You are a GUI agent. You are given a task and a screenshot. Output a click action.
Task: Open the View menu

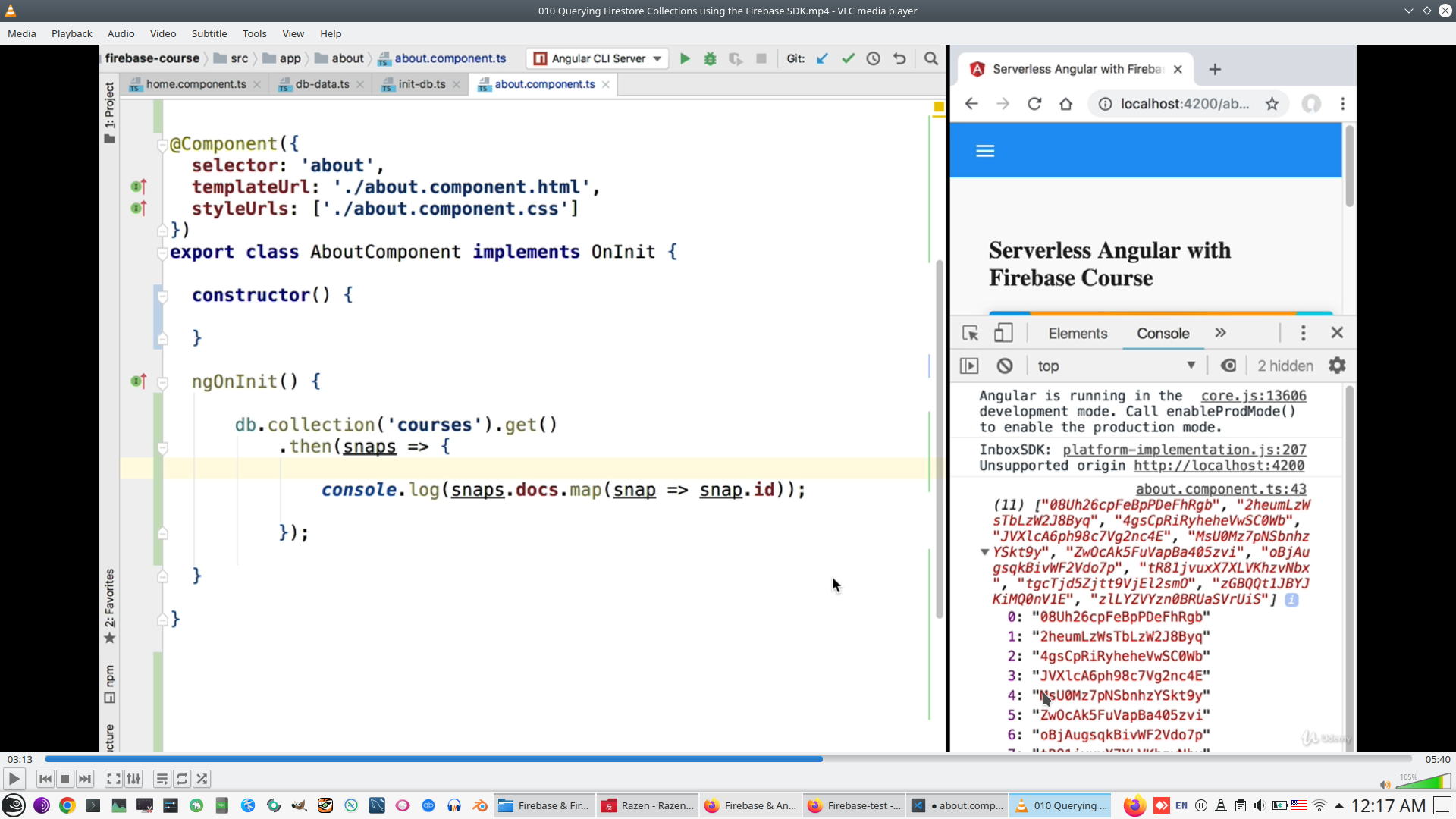tap(293, 33)
